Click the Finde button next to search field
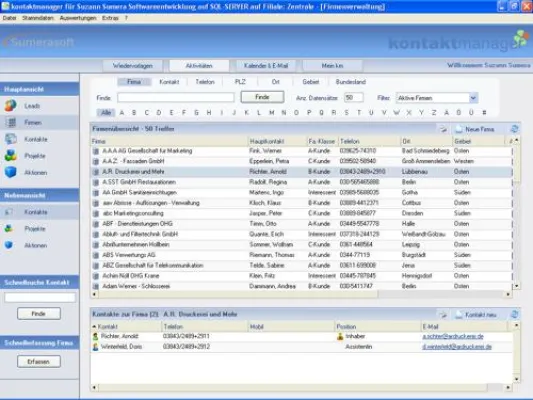 coord(262,97)
